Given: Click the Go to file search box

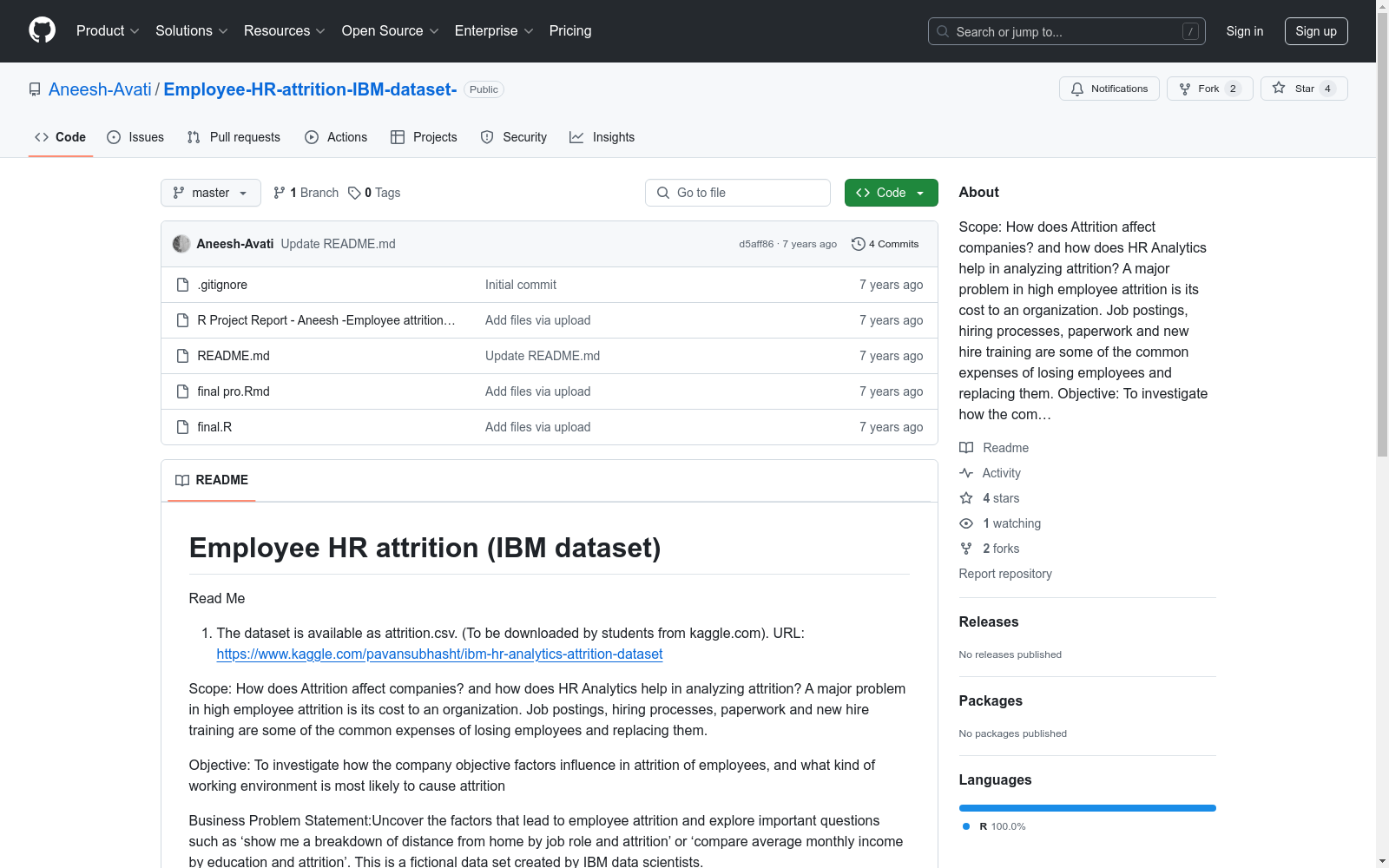Looking at the screenshot, I should [x=738, y=193].
